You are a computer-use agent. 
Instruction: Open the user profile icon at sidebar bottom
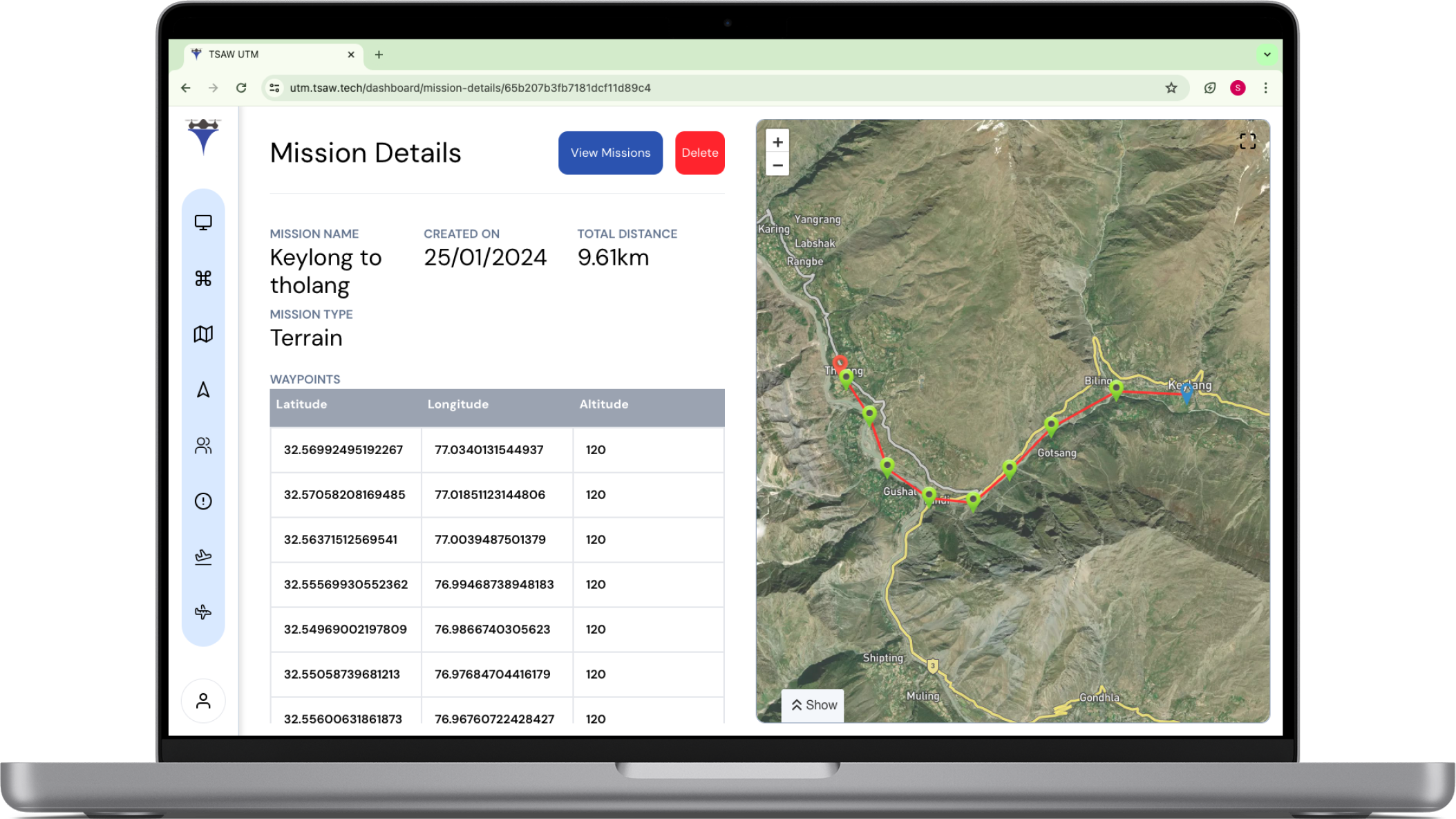202,700
